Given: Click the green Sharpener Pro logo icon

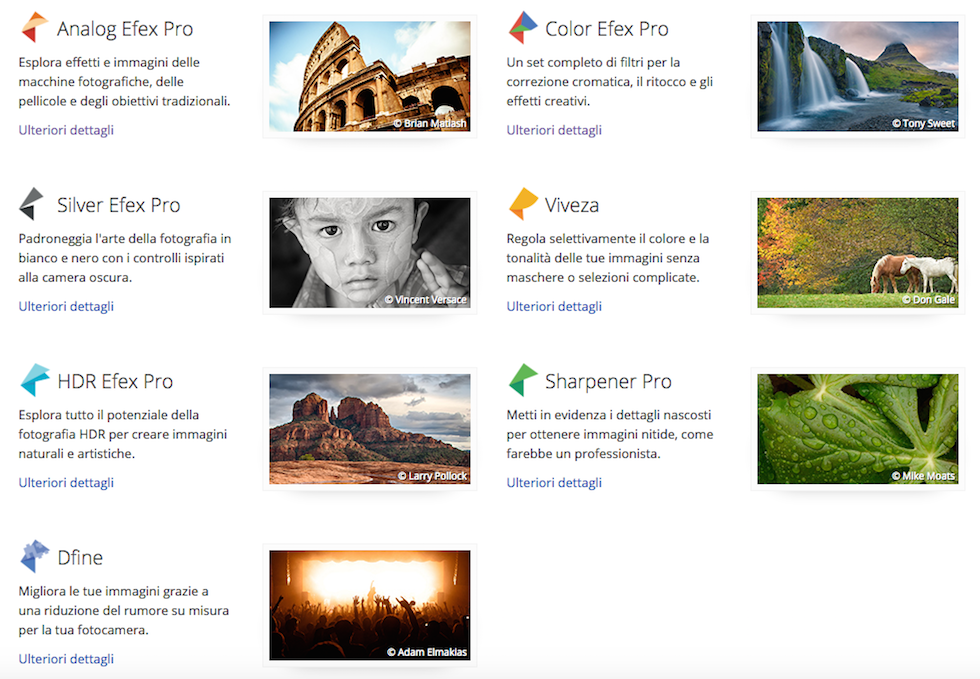Looking at the screenshot, I should click(x=523, y=380).
